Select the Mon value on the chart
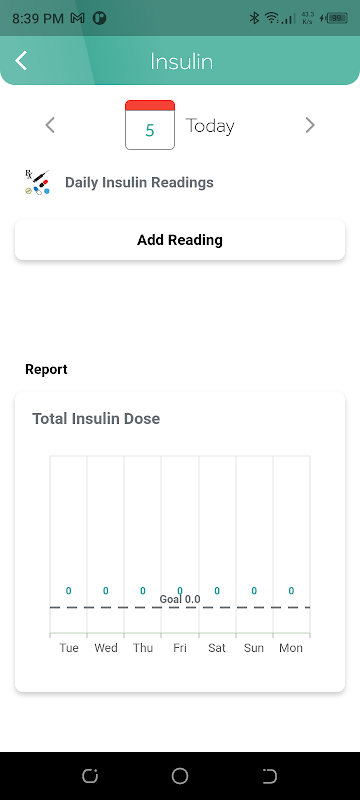The image size is (360, 800). [291, 591]
